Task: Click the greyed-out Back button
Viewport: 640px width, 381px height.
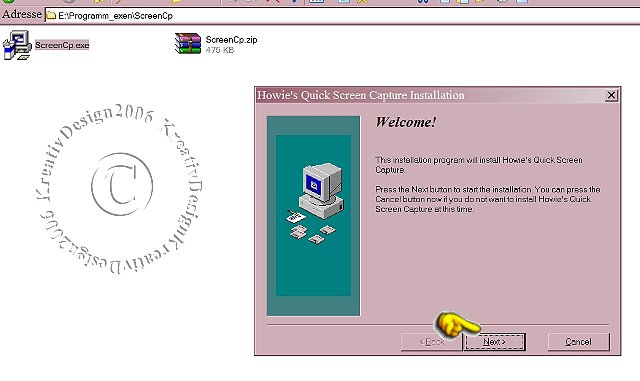Action: click(432, 342)
